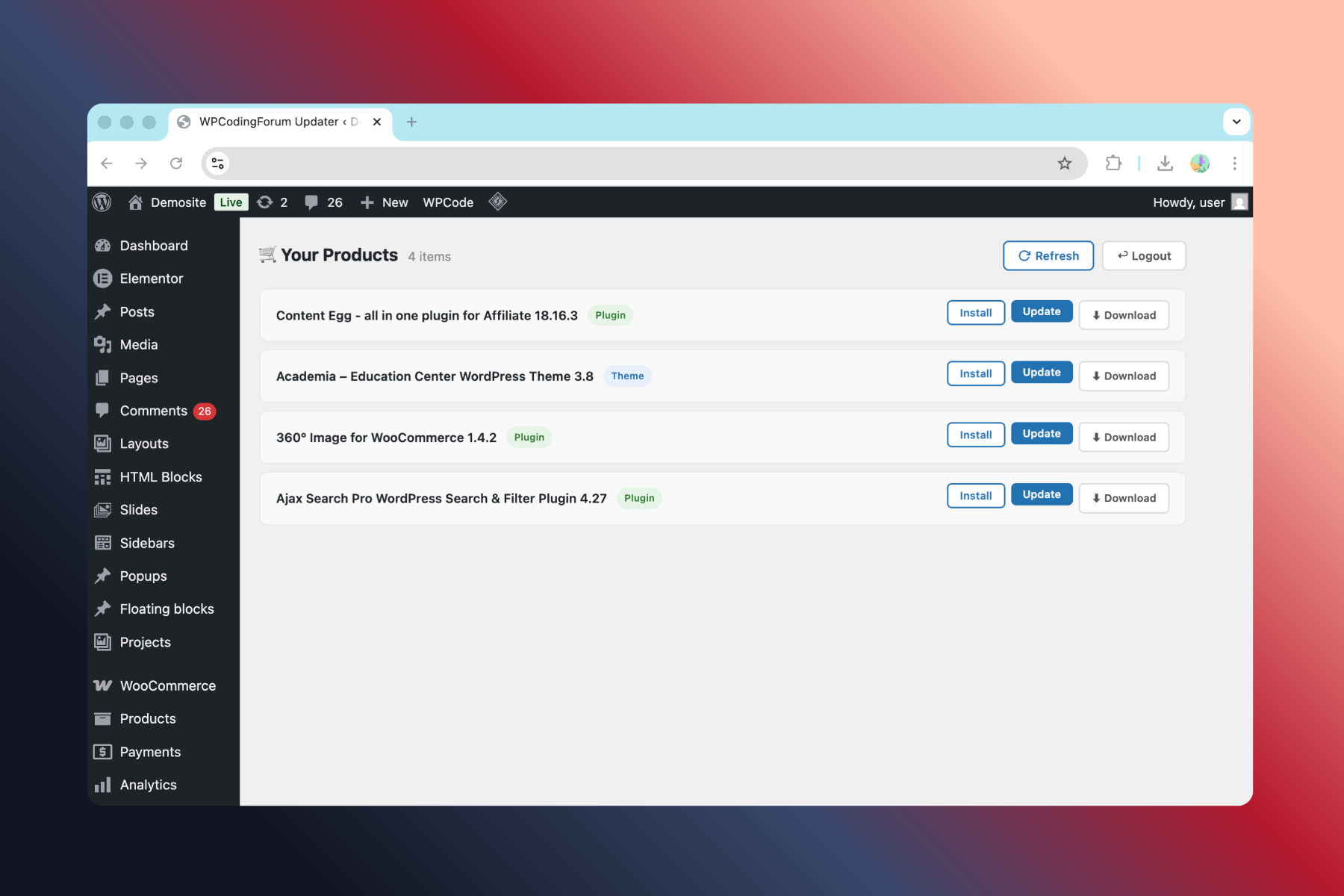Click the diamond icon next to WPCode

pos(498,202)
